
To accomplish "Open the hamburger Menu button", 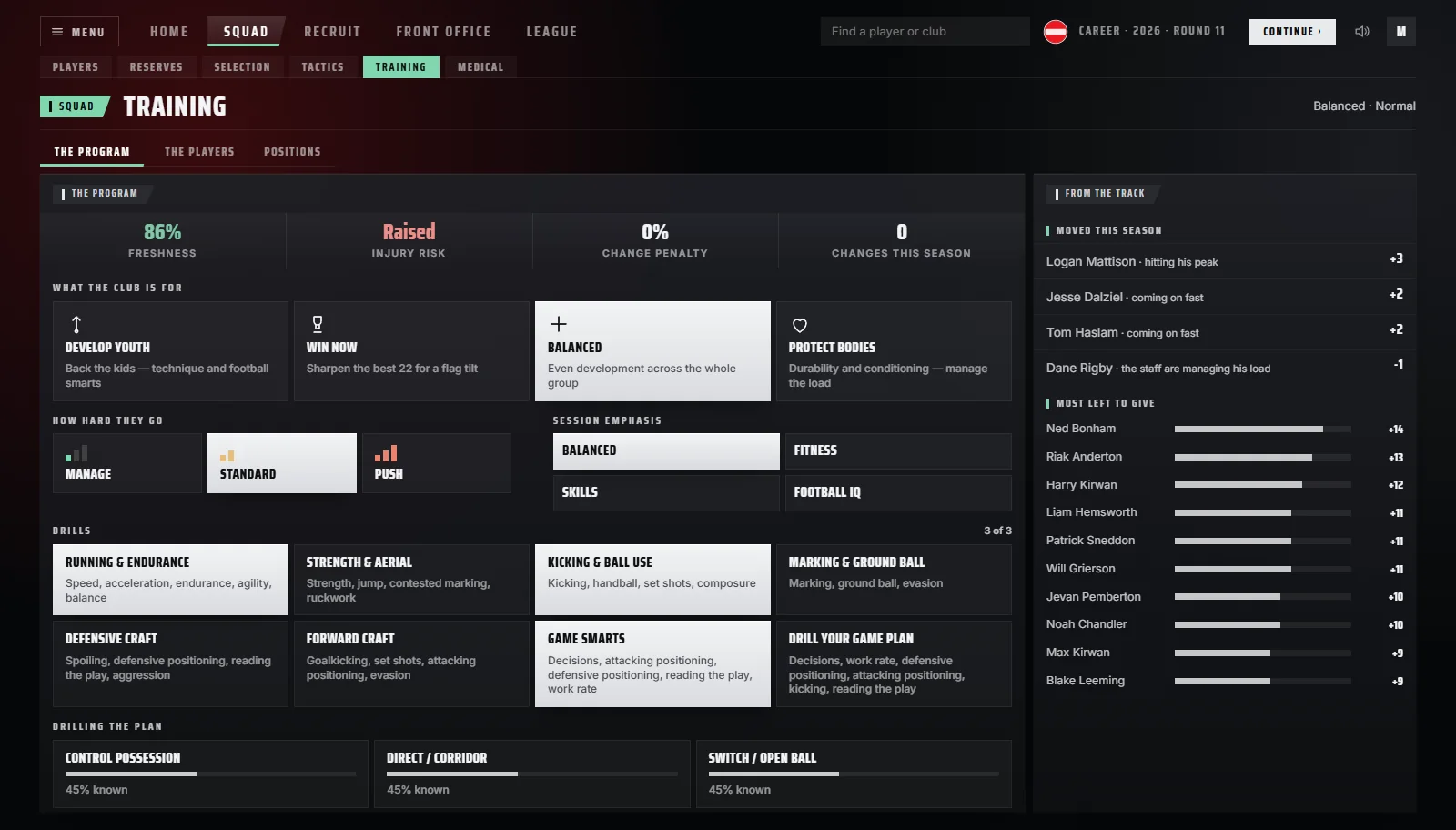I will coord(79,32).
